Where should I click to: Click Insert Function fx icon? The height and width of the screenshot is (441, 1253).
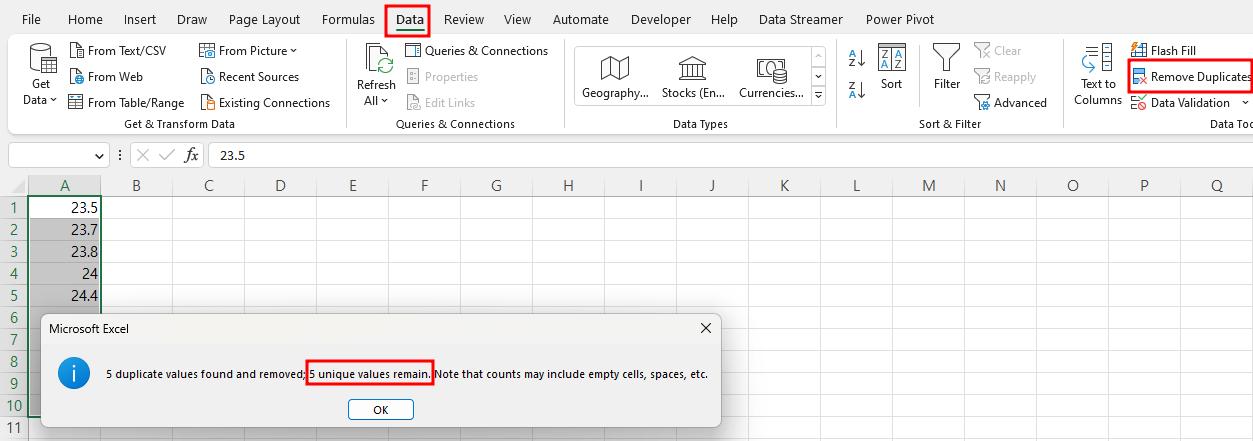(x=191, y=155)
